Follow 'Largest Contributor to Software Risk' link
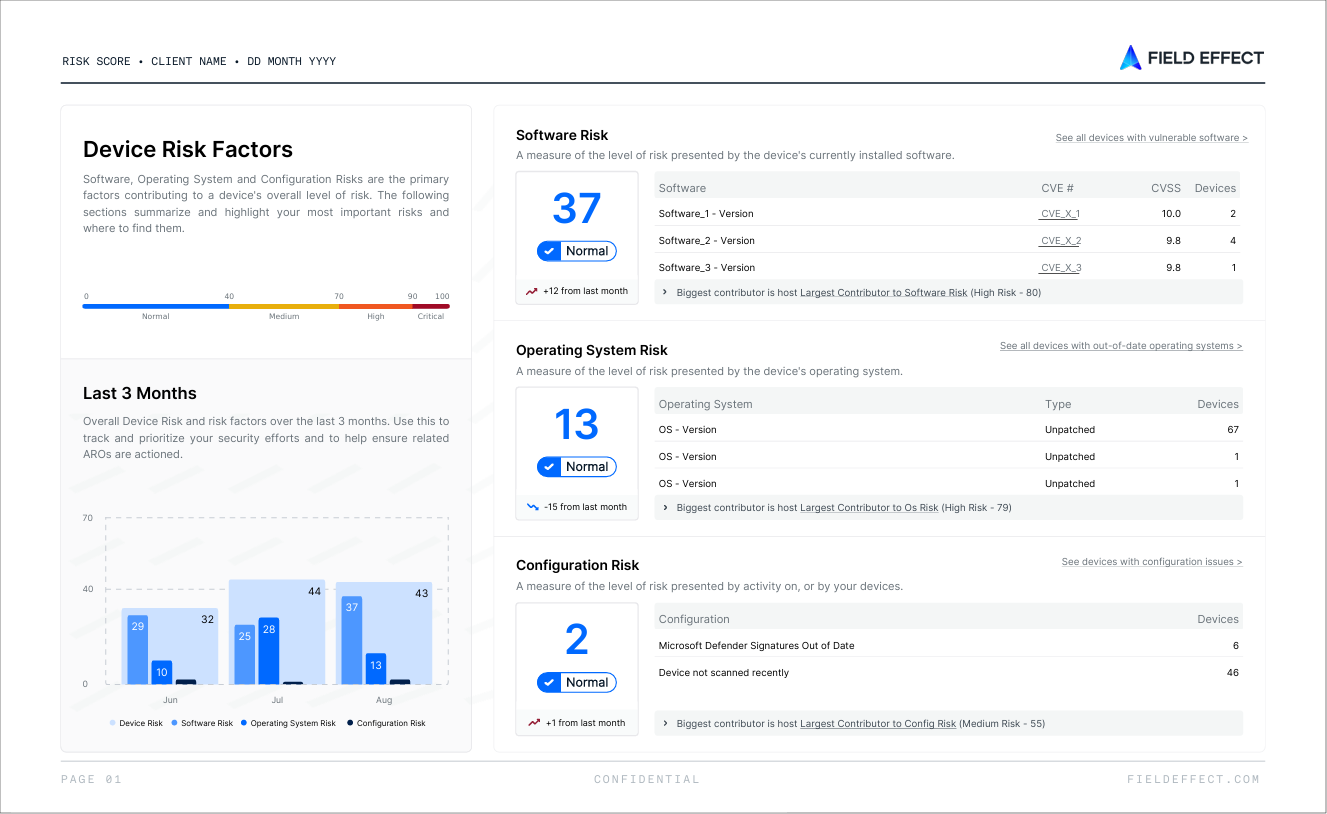 coord(884,293)
